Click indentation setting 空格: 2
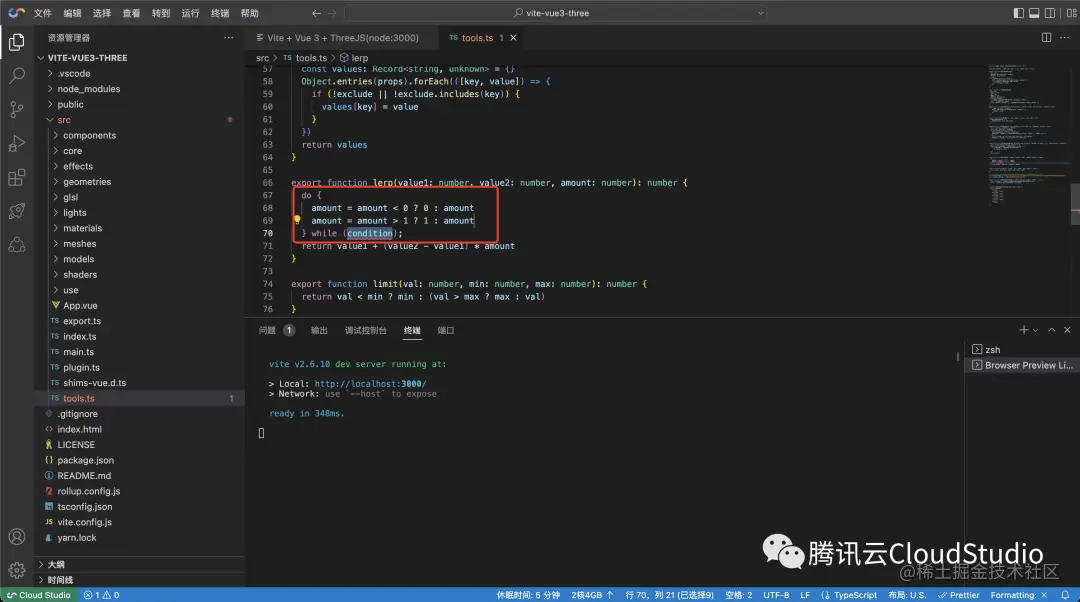This screenshot has width=1080, height=602. coord(738,595)
